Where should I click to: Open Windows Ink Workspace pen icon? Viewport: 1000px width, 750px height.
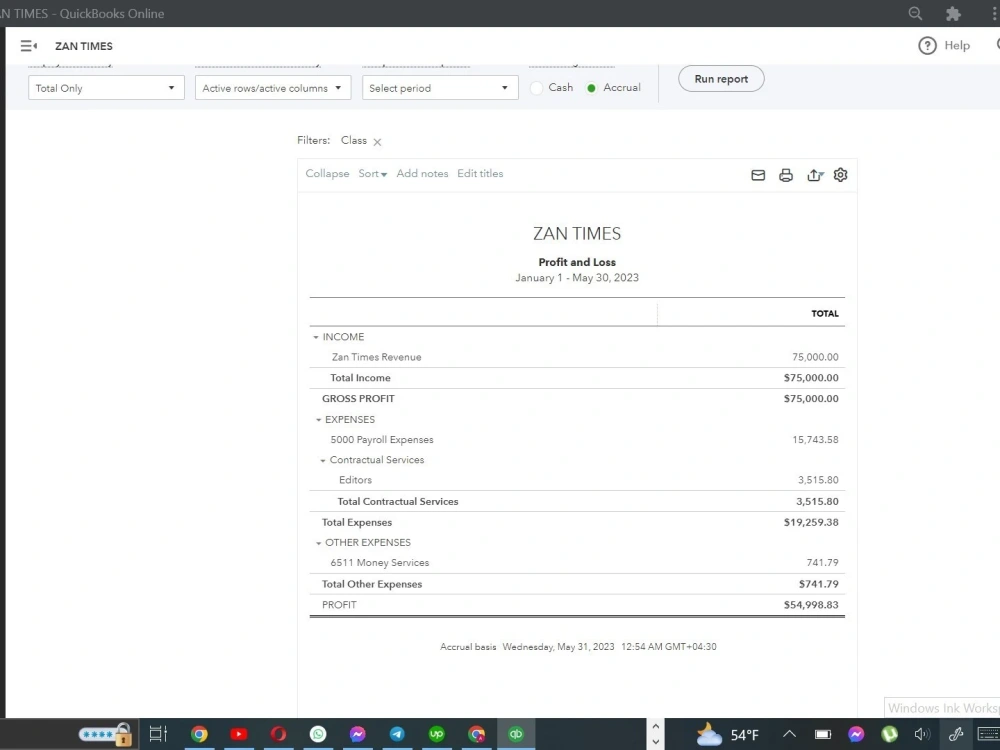[x=955, y=735]
